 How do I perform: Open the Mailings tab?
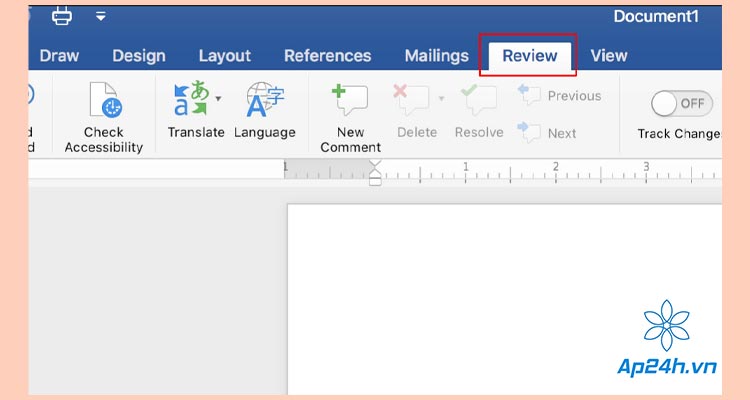coord(437,56)
